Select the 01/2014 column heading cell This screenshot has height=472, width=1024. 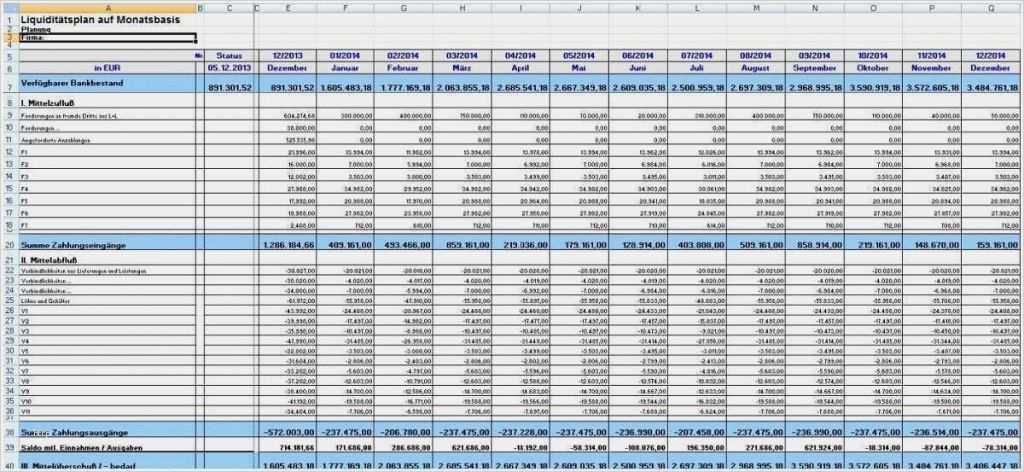pos(344,55)
